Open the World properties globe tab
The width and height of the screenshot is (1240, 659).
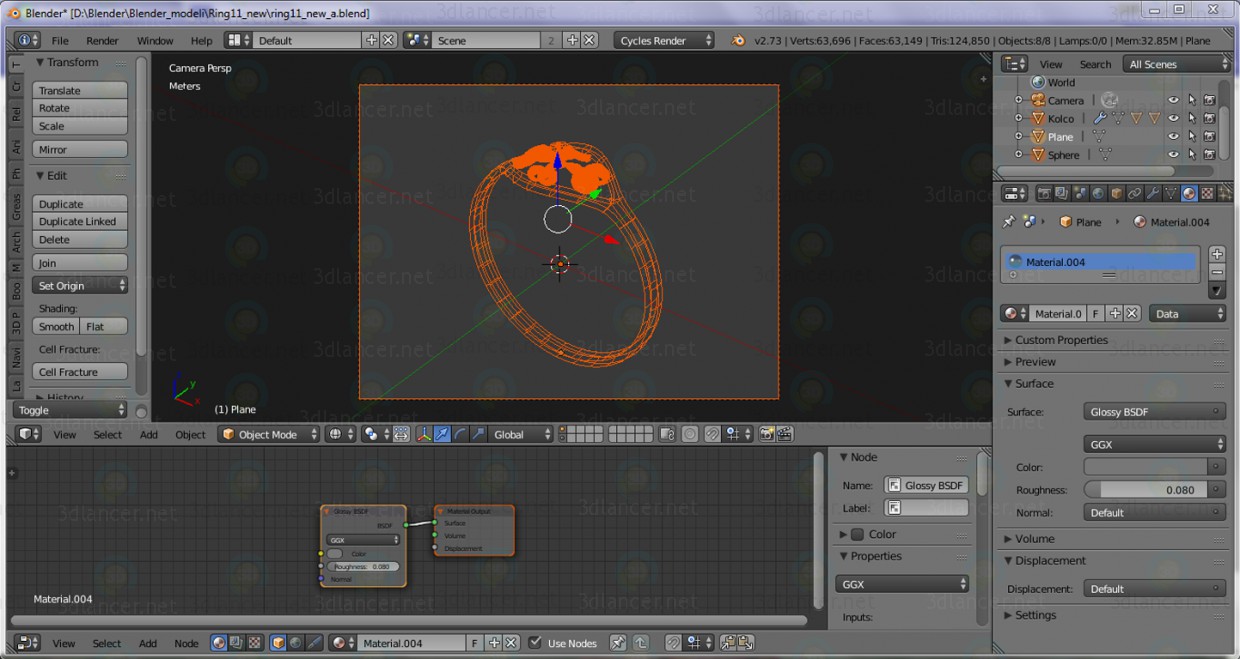pyautogui.click(x=1098, y=193)
